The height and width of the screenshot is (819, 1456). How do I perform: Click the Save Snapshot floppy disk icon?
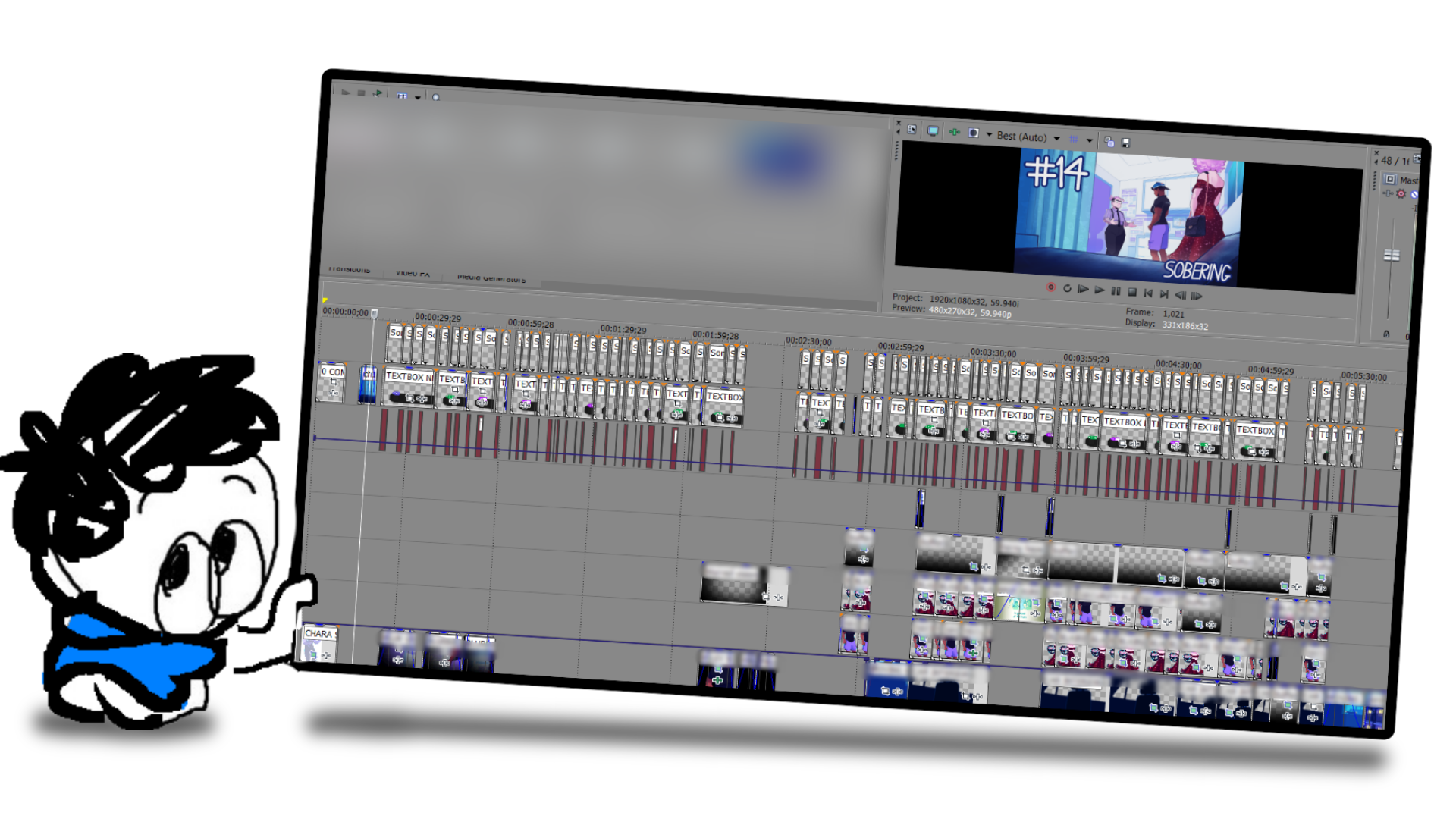coord(1126,143)
